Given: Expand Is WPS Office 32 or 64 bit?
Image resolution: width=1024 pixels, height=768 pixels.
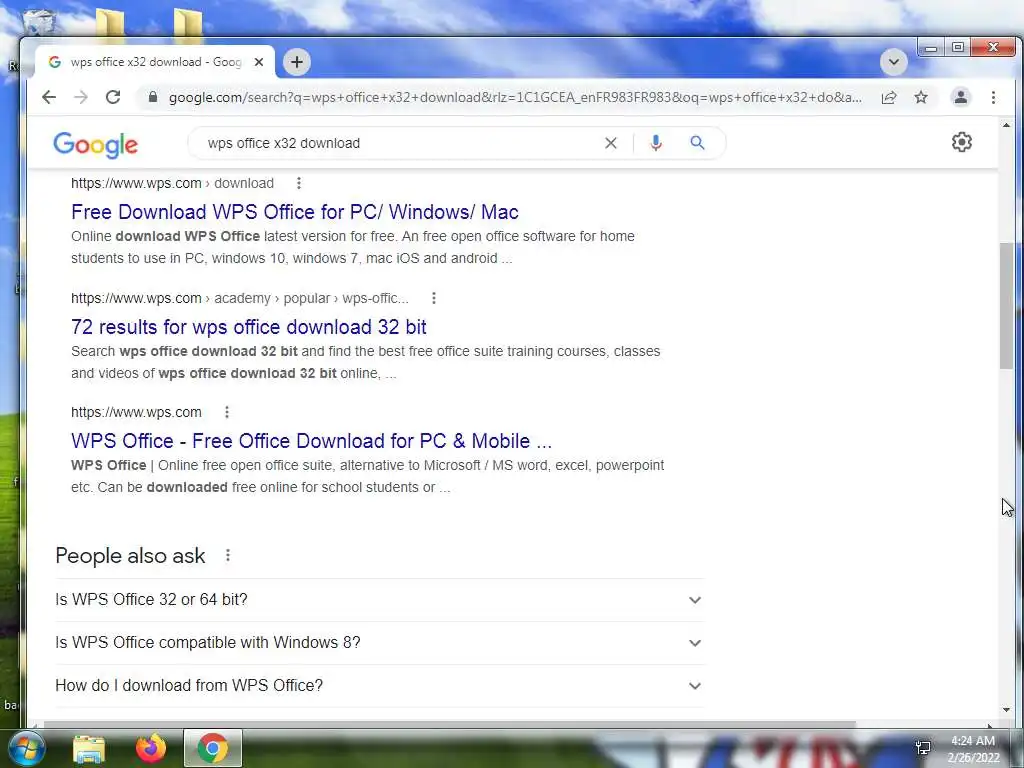Looking at the screenshot, I should click(x=379, y=600).
